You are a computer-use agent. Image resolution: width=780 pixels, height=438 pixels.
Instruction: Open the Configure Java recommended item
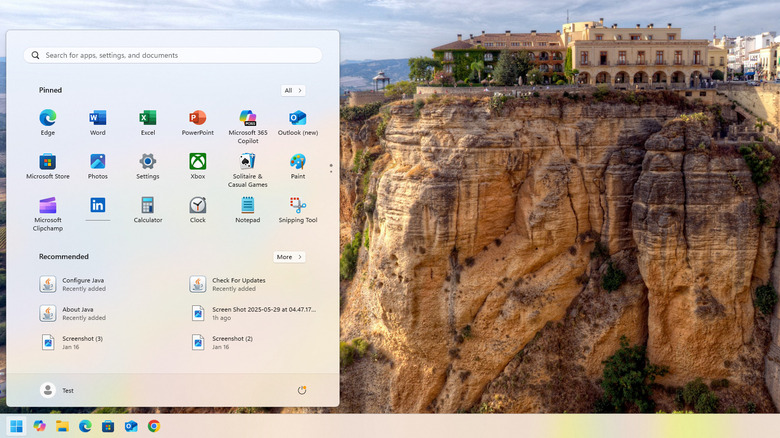(82, 284)
